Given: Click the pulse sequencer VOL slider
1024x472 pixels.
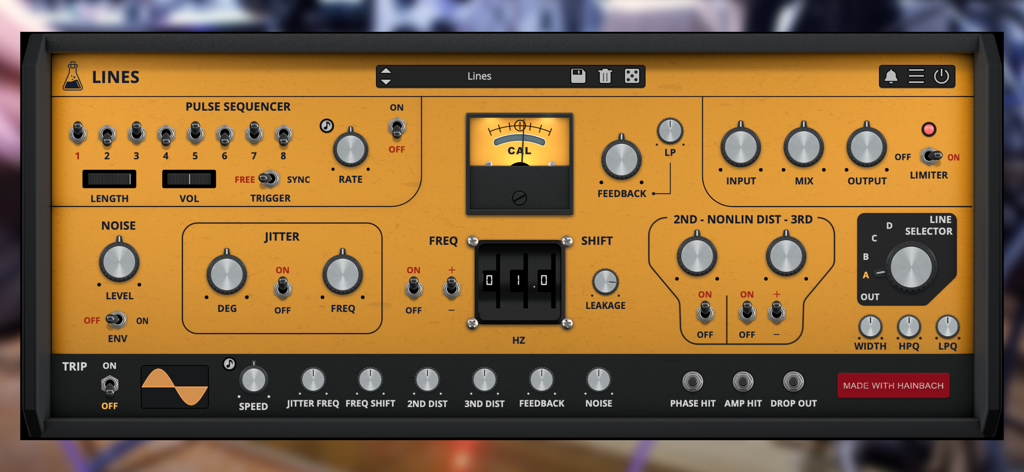Looking at the screenshot, I should (x=189, y=179).
